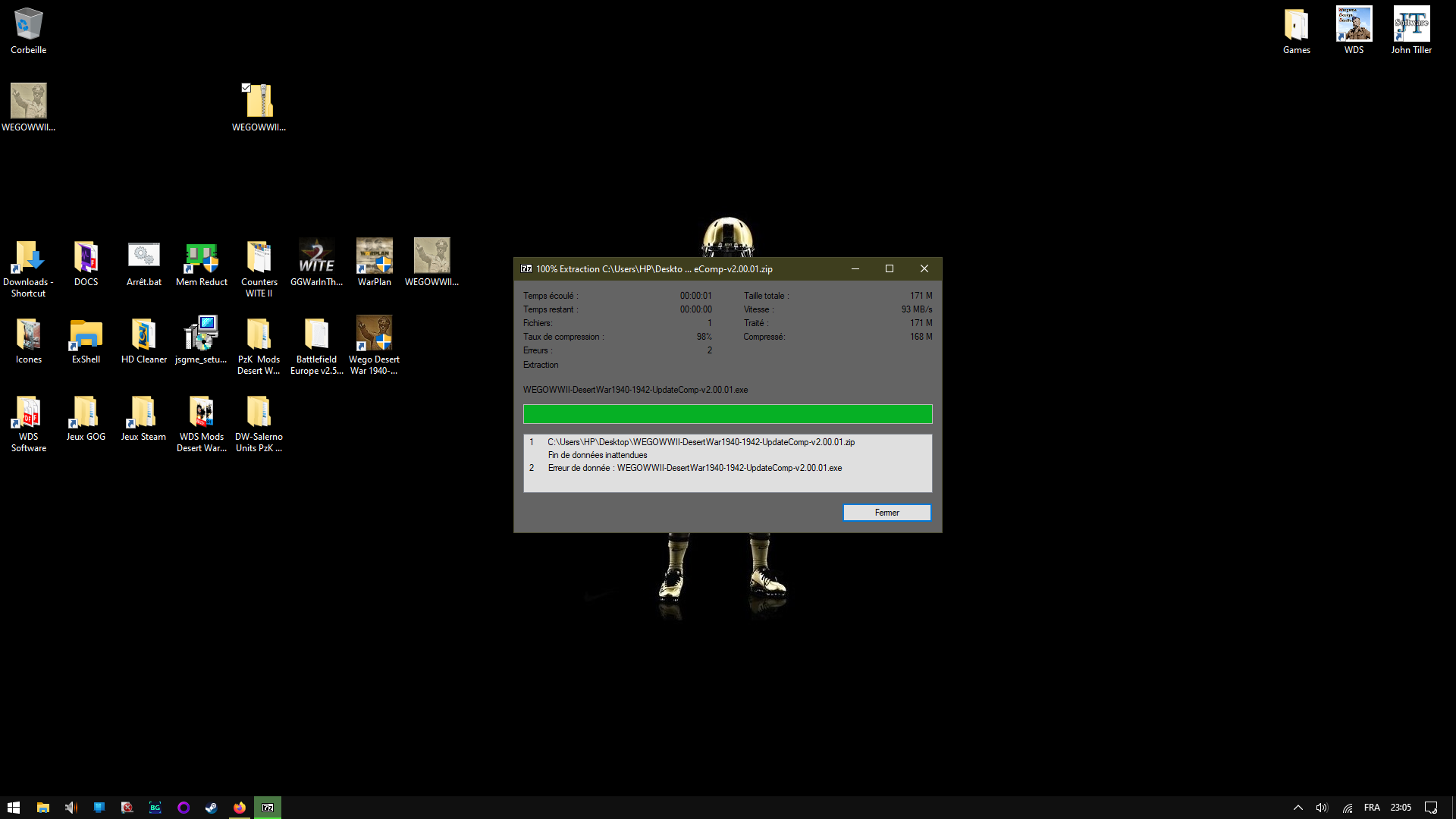Open the notification center icon
1456x819 pixels.
[1430, 808]
